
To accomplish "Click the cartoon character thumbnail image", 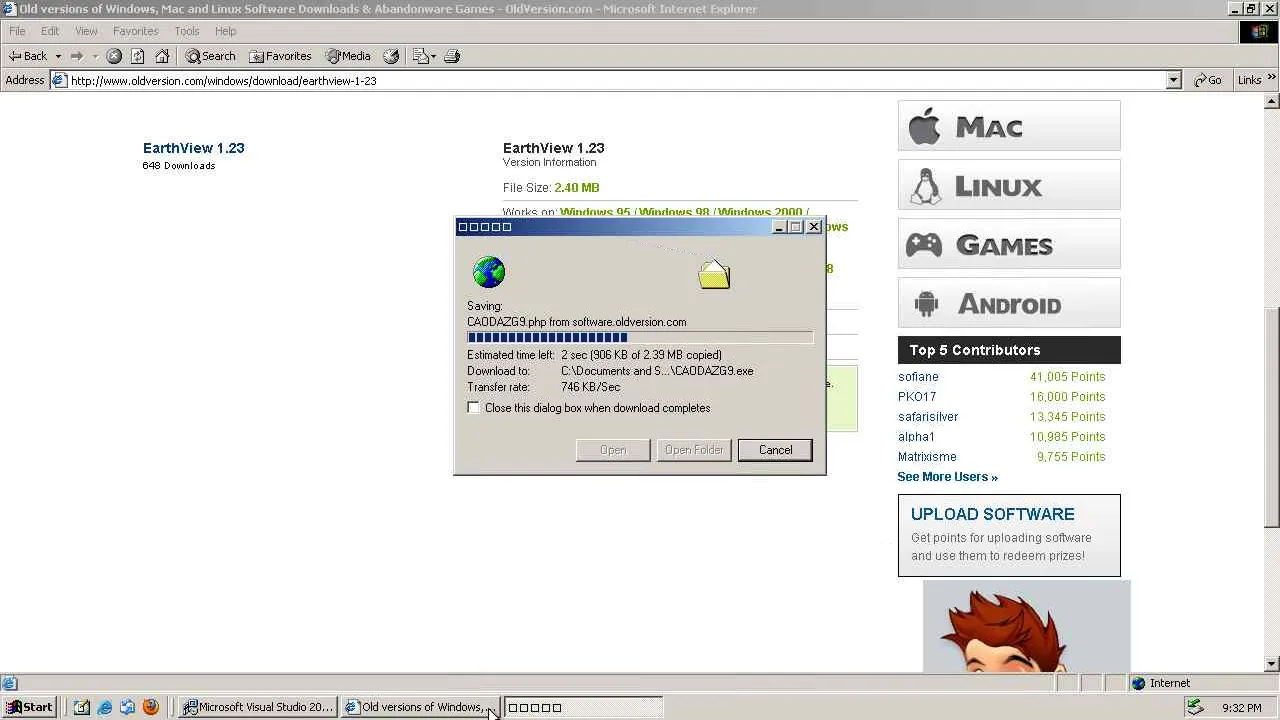I will click(1026, 626).
